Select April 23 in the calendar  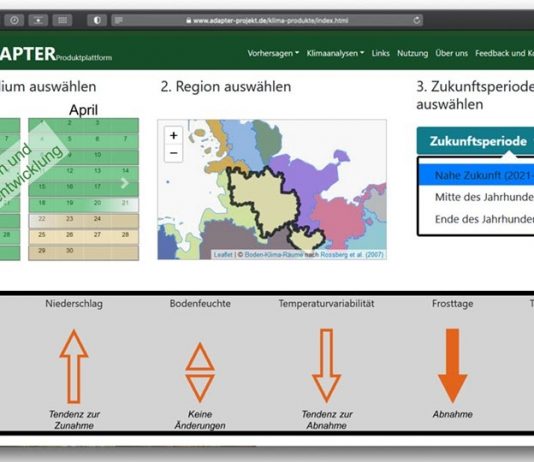pos(69,219)
